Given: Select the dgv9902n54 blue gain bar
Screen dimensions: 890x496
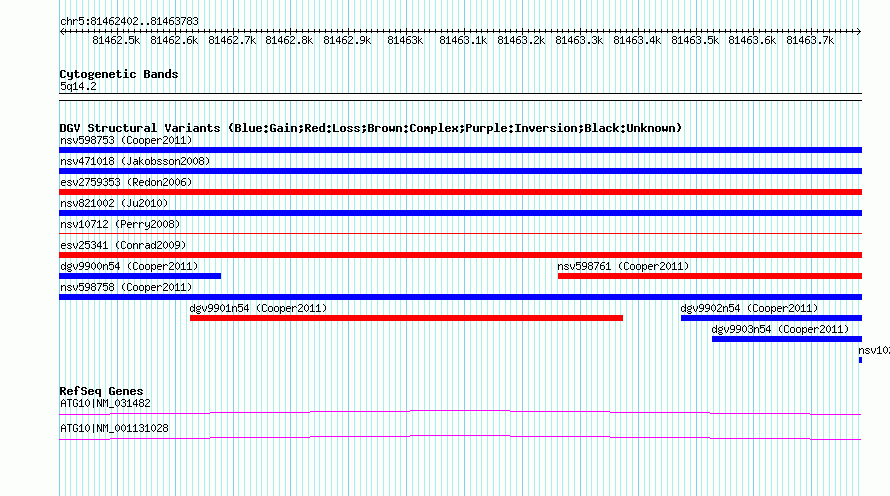Looking at the screenshot, I should pos(771,318).
